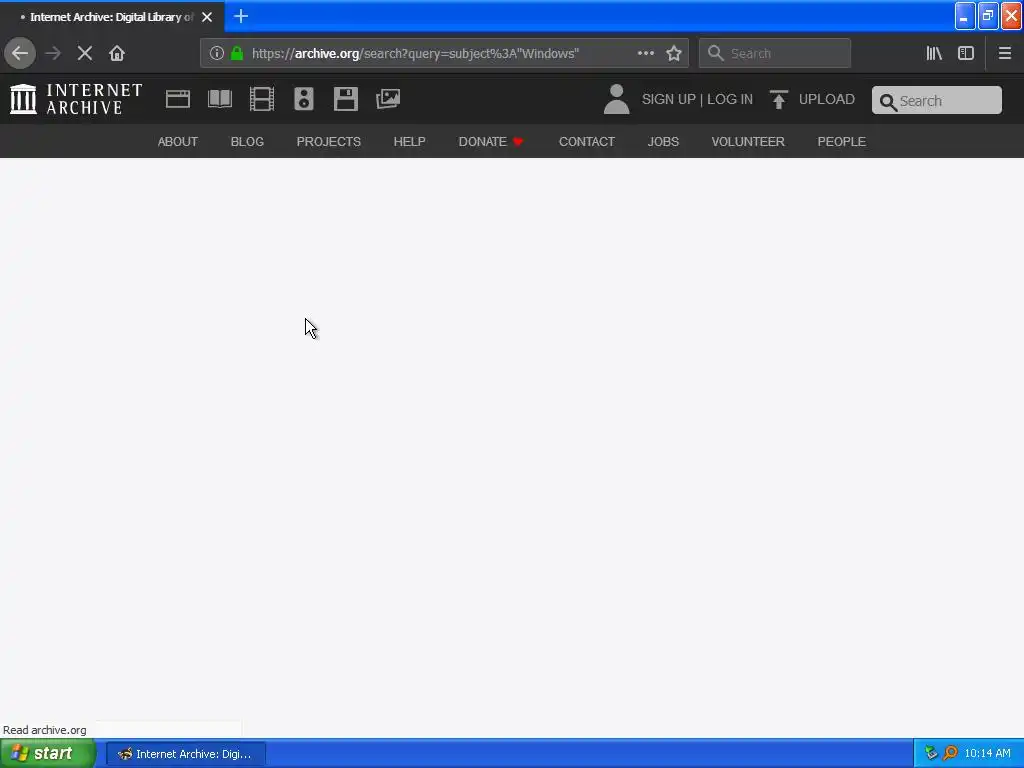The height and width of the screenshot is (768, 1024).
Task: Toggle the Firefox sidebar view
Action: [x=966, y=54]
